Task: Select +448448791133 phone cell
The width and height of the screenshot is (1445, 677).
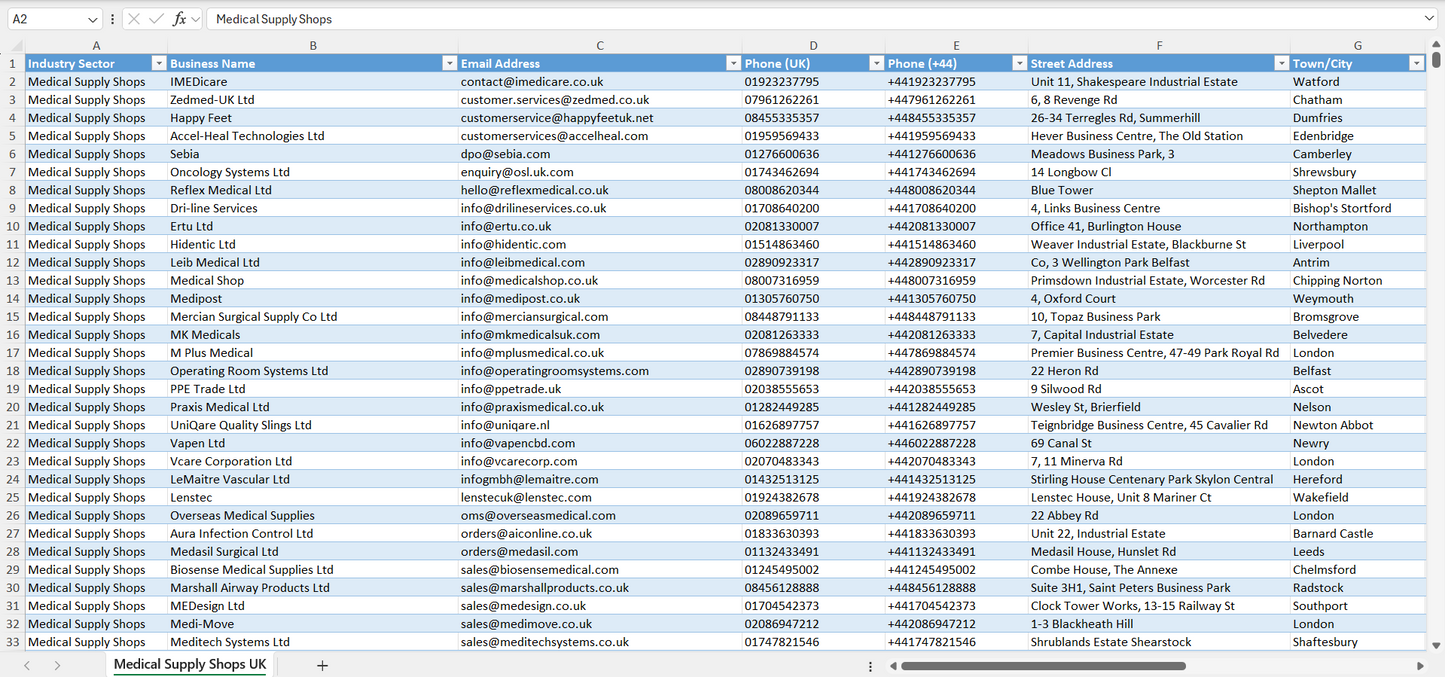Action: click(956, 317)
